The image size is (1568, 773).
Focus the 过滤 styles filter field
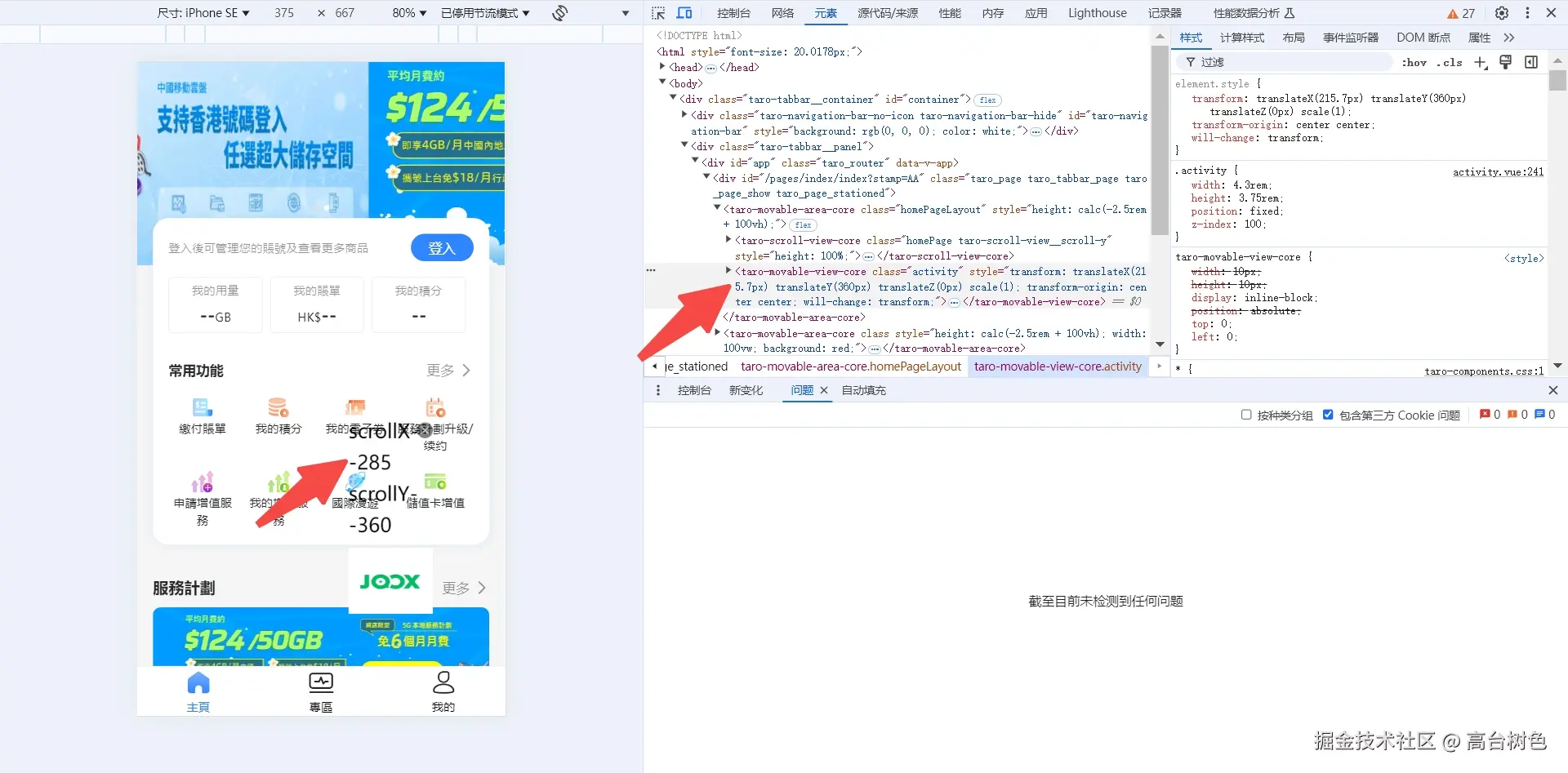coord(1284,62)
